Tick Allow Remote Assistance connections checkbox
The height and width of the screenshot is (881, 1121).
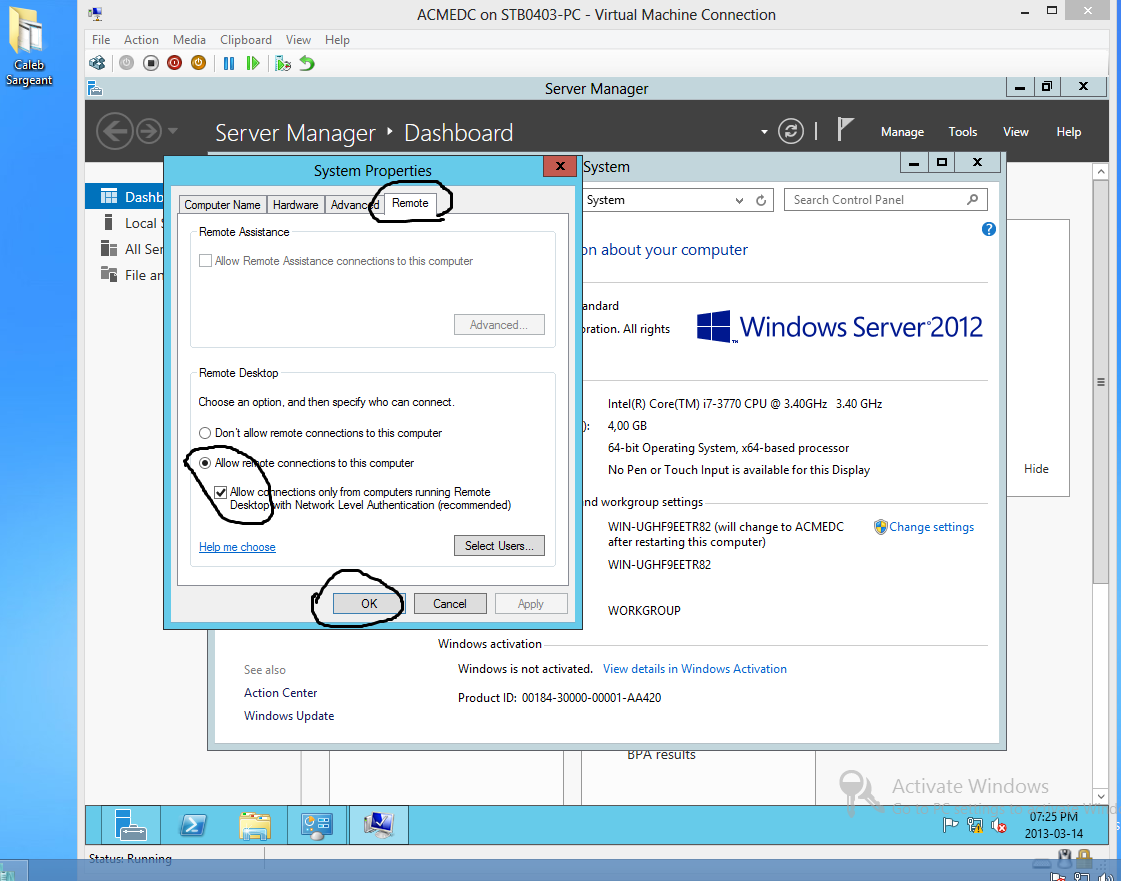[x=205, y=261]
